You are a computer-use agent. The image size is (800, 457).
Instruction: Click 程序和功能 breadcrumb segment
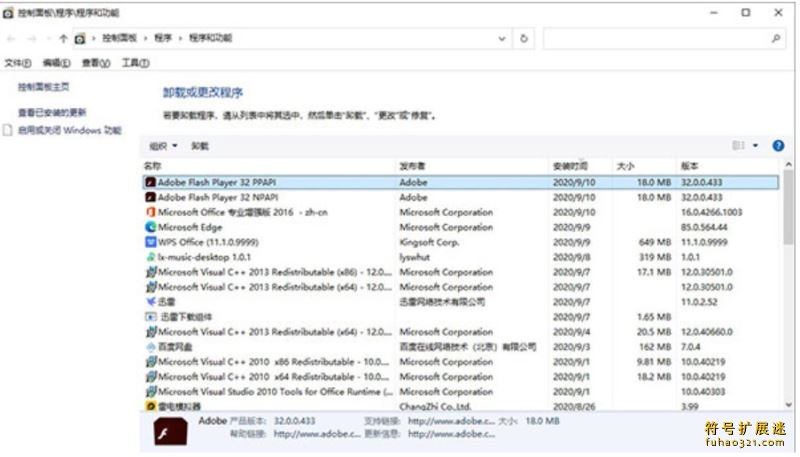click(x=211, y=38)
